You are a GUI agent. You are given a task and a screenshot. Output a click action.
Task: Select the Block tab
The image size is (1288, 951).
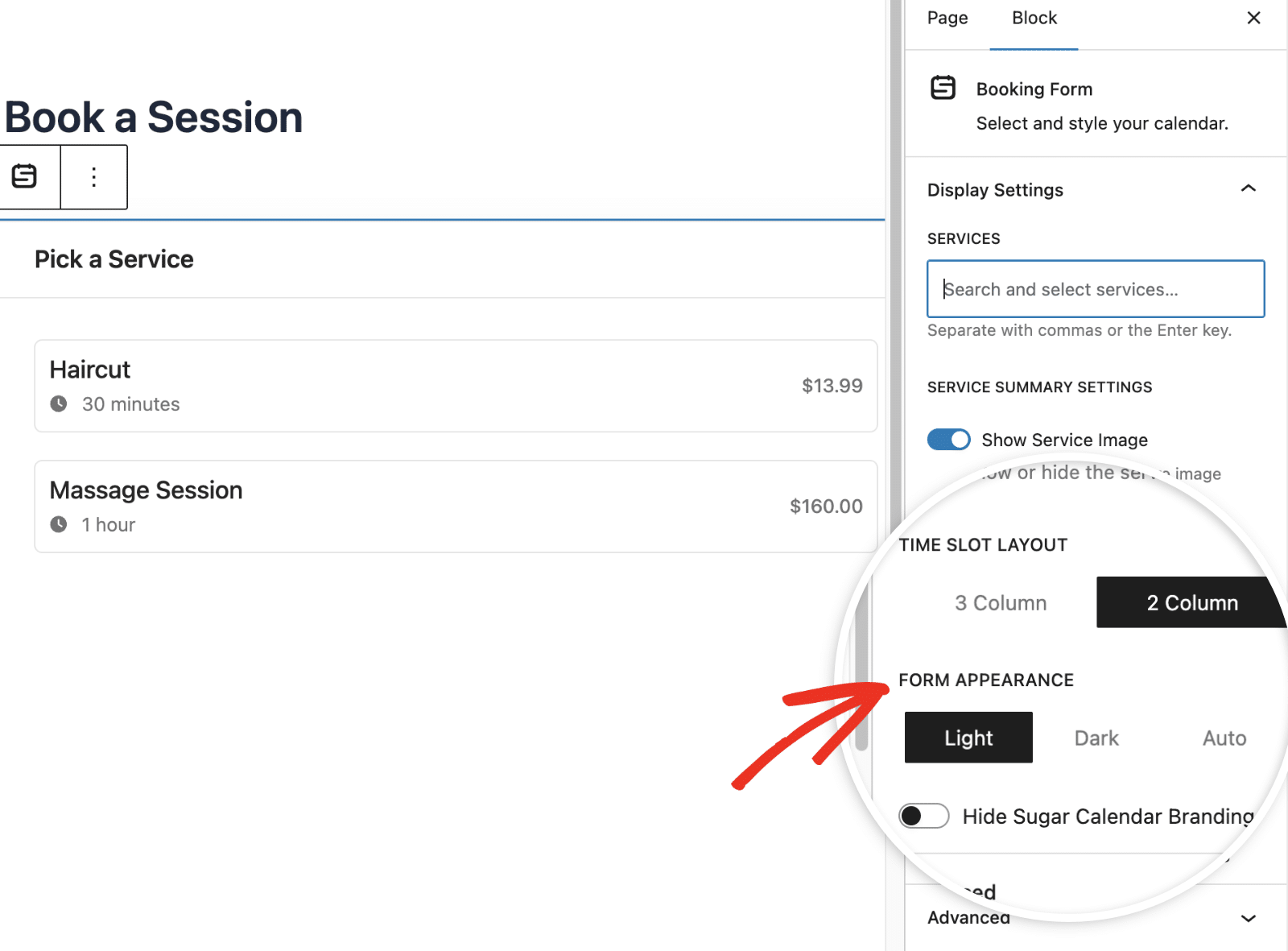pyautogui.click(x=1034, y=17)
